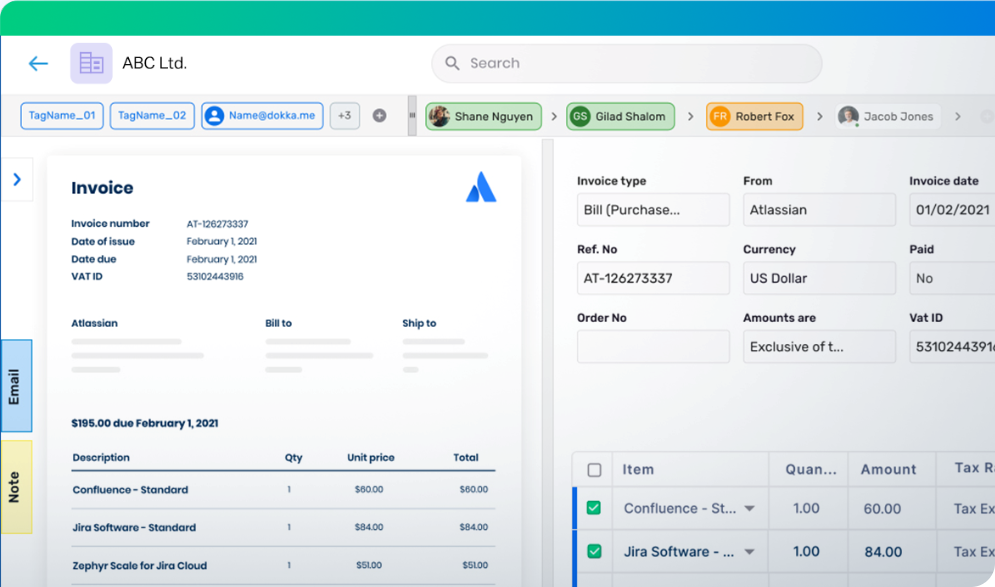
Task: Open the Note side tab
Action: coord(15,487)
